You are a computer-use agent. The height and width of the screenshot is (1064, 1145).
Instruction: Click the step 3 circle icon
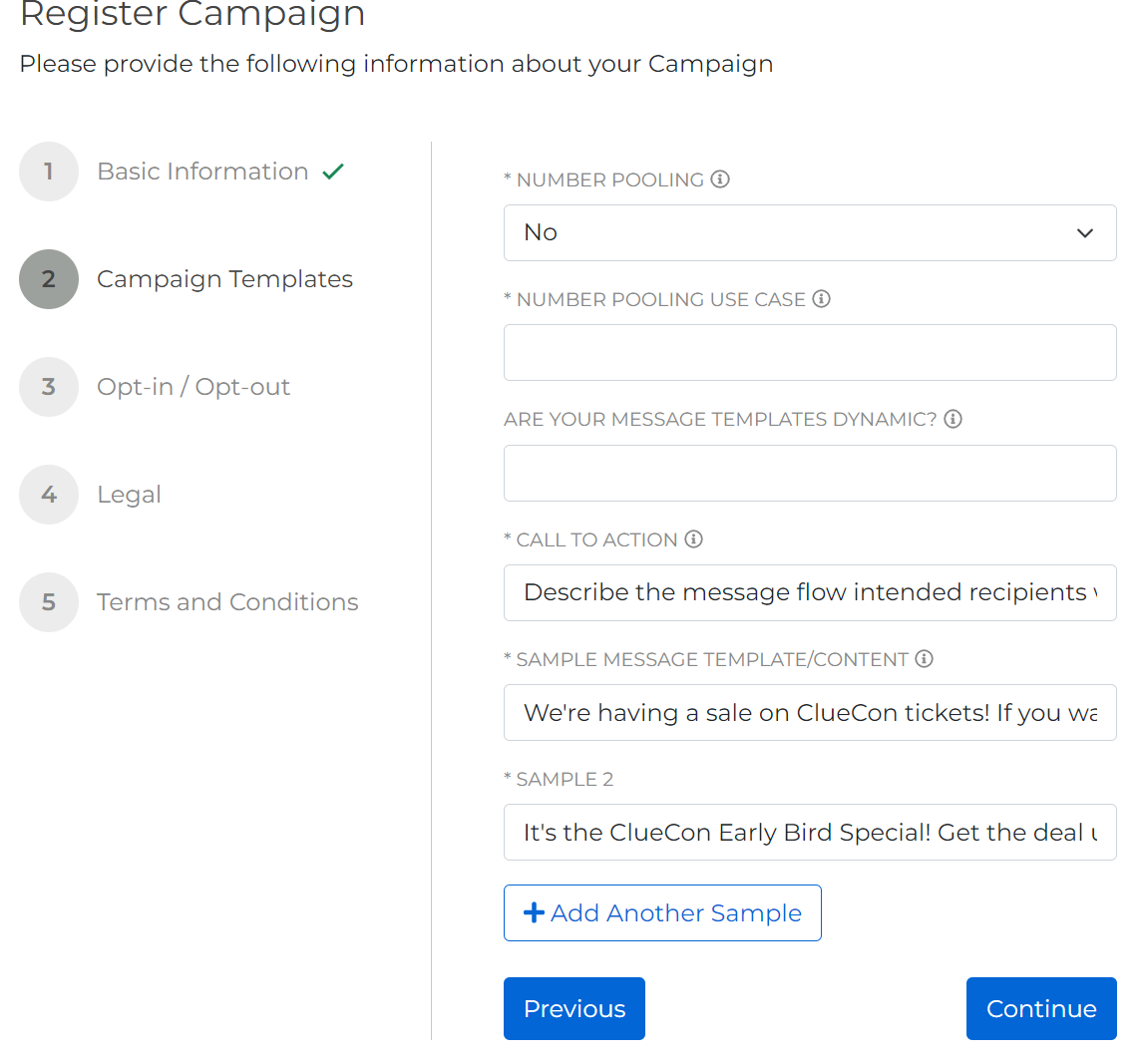point(49,387)
